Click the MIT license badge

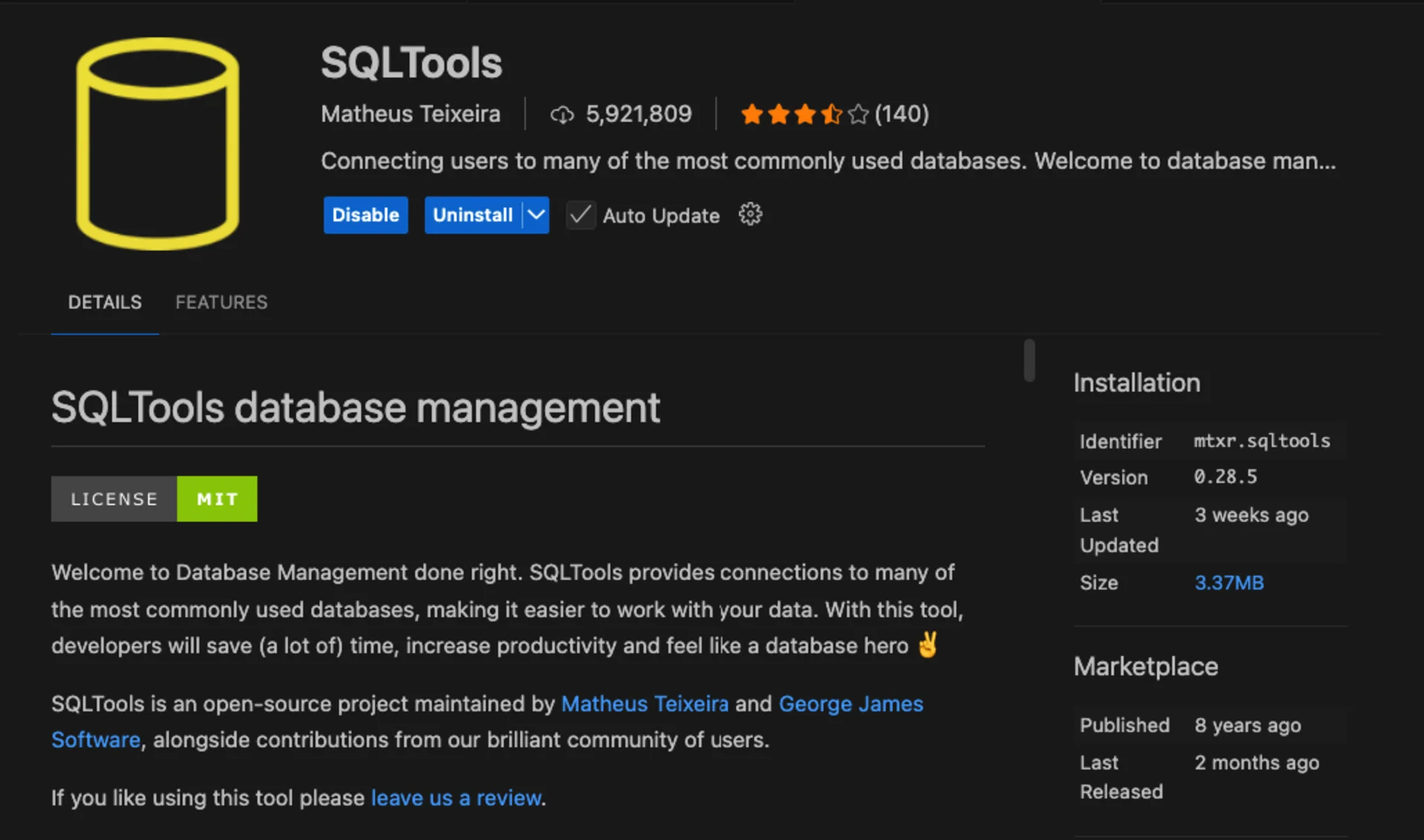(216, 498)
